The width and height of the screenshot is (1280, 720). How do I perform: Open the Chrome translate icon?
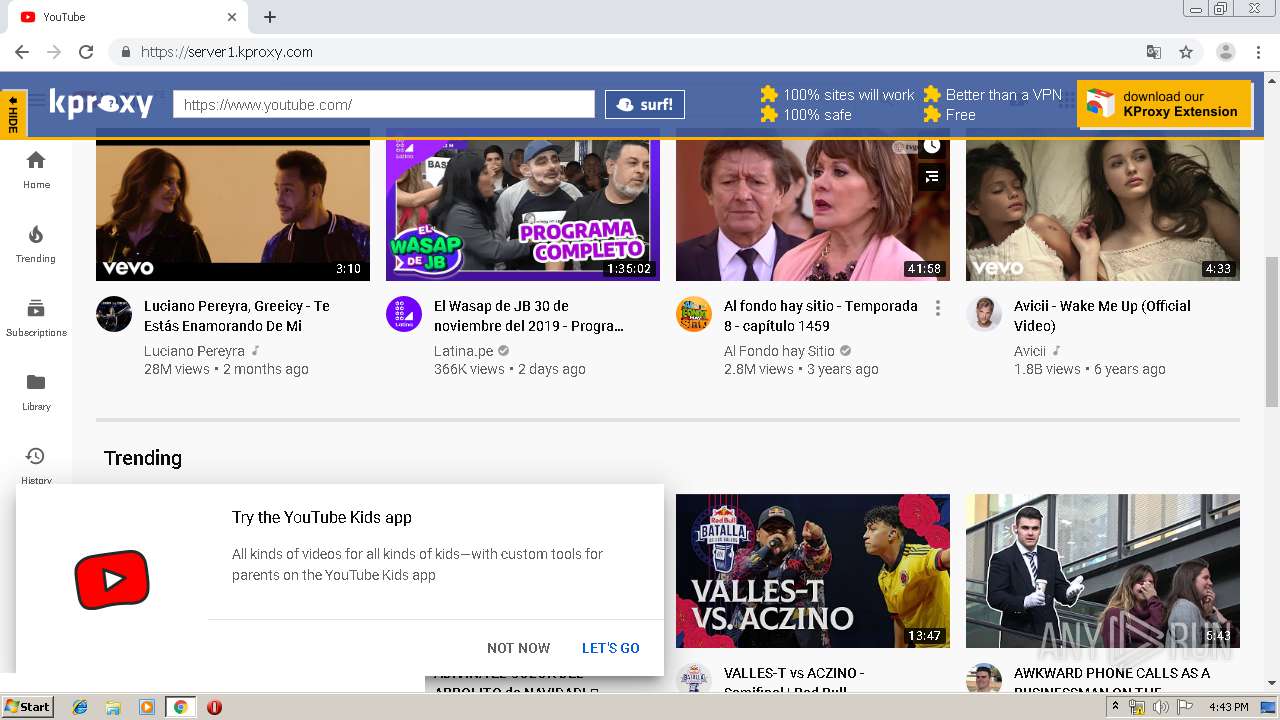[x=1154, y=52]
